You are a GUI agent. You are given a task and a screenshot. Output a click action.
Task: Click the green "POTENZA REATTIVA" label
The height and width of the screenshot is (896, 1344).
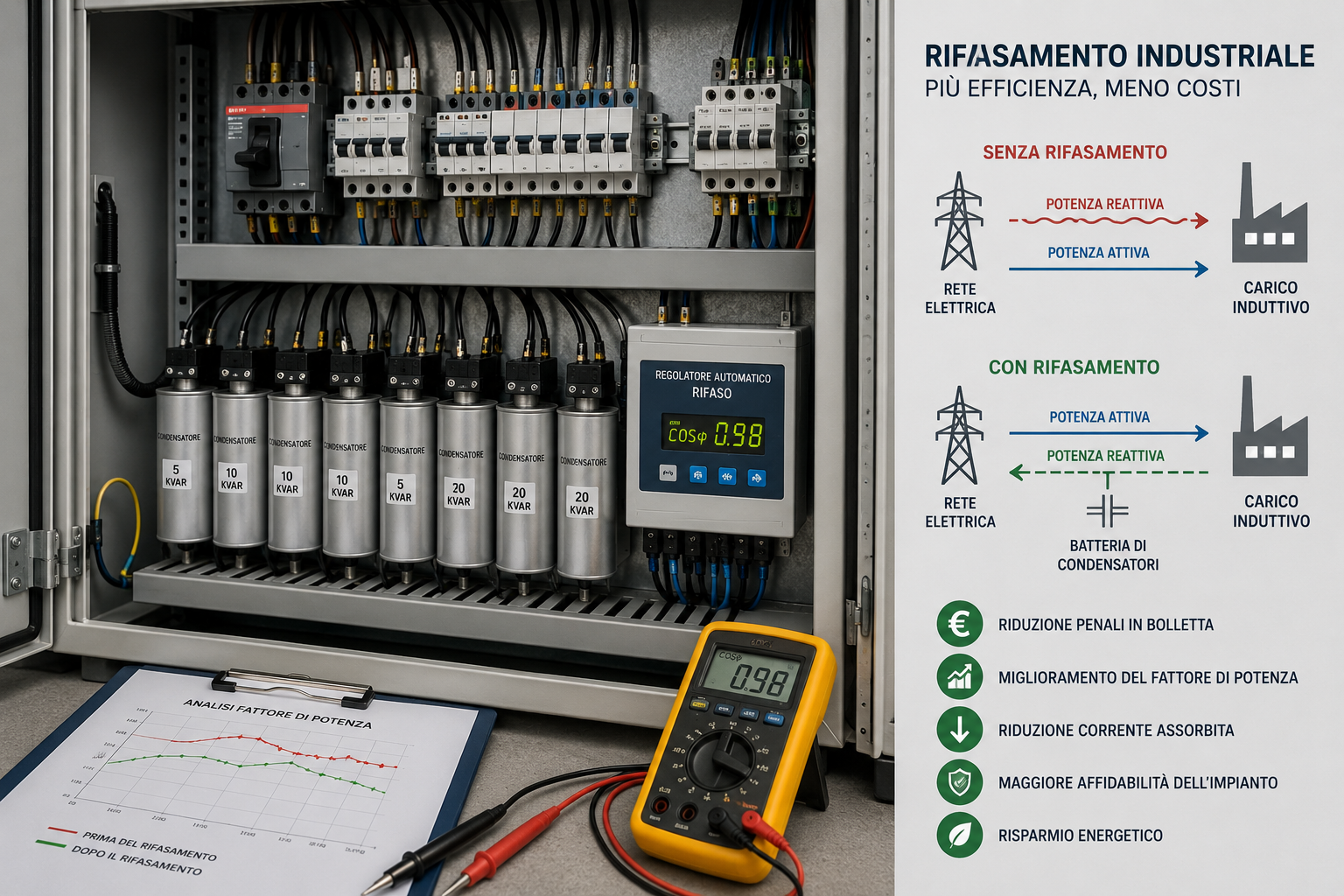click(x=1106, y=456)
